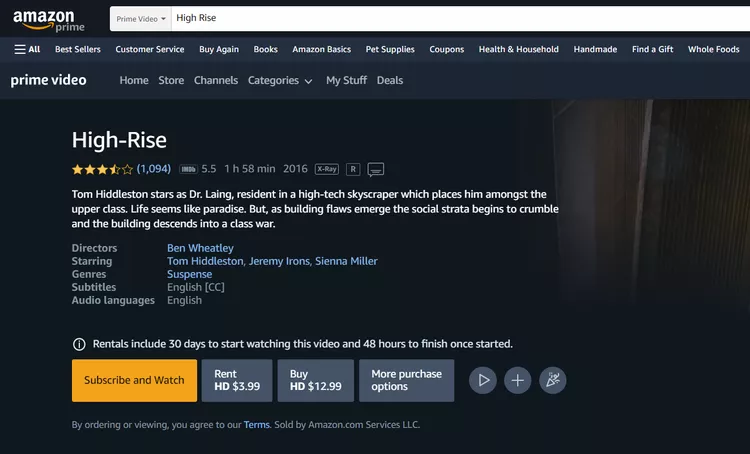Click the rental info circle icon
The width and height of the screenshot is (750, 454).
(79, 344)
